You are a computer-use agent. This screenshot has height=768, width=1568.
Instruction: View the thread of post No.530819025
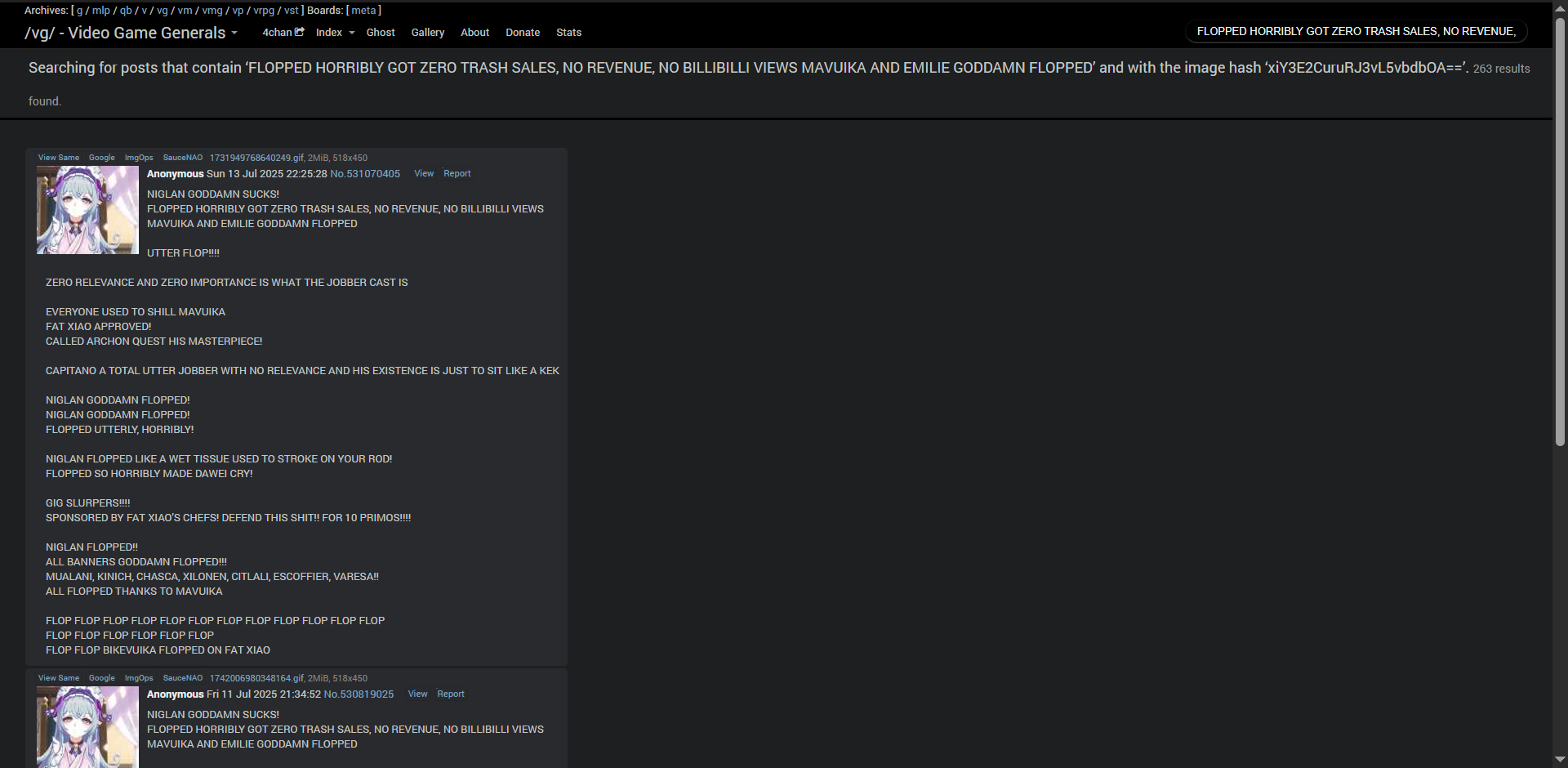pos(417,694)
